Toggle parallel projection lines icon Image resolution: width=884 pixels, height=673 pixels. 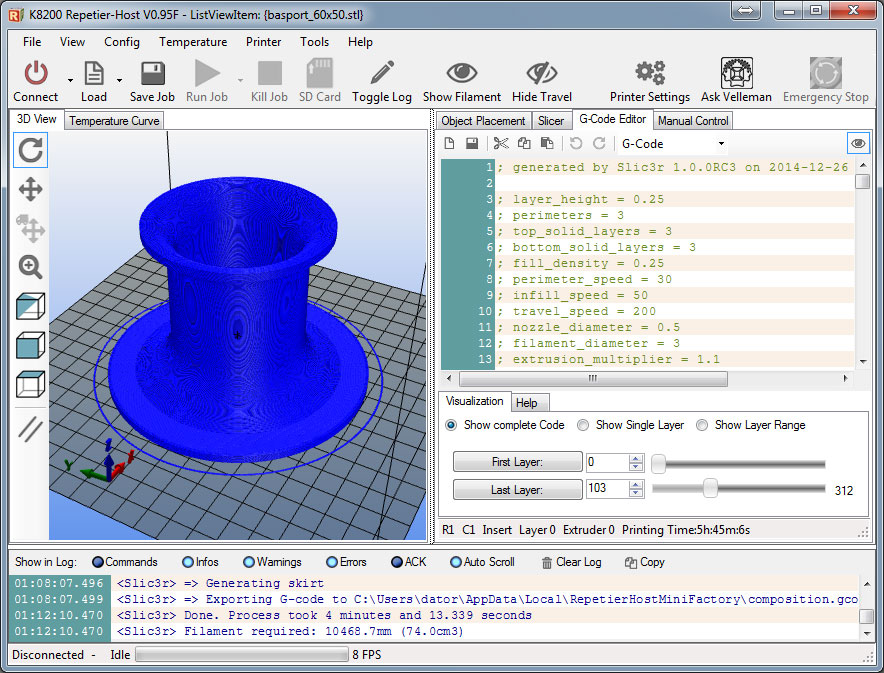(x=30, y=429)
